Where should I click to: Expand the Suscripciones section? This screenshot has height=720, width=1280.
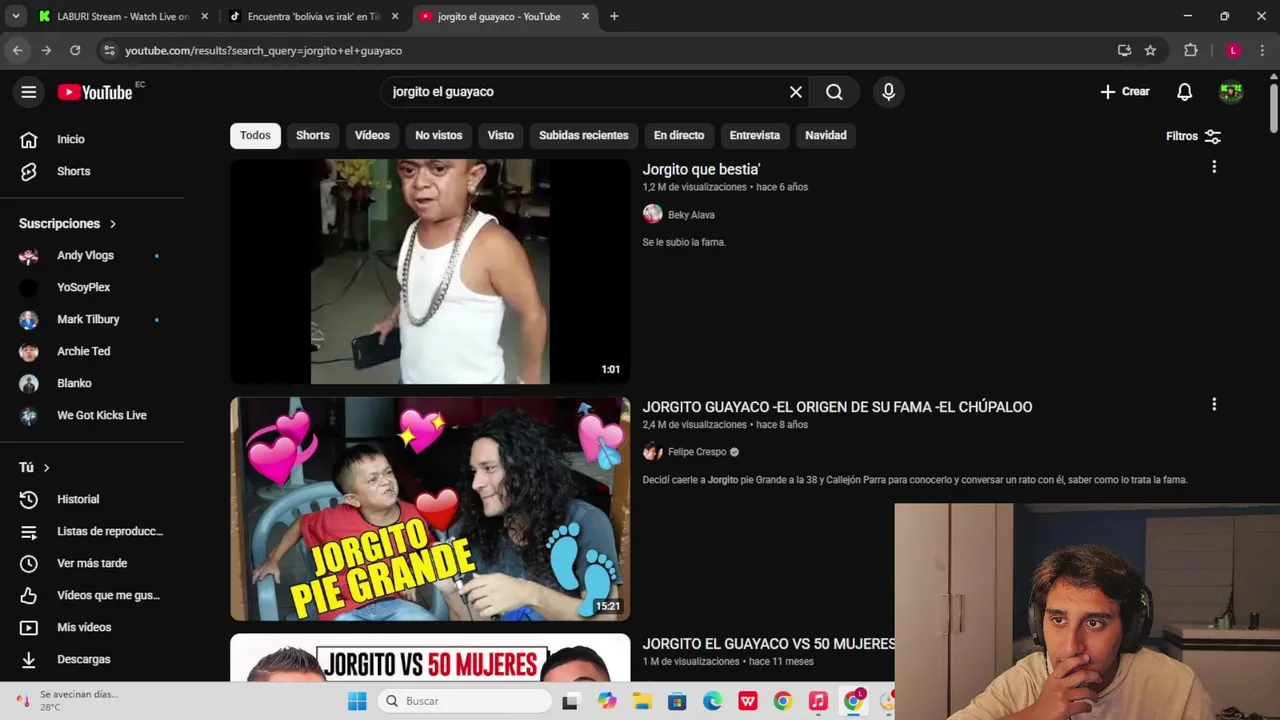[x=68, y=224]
